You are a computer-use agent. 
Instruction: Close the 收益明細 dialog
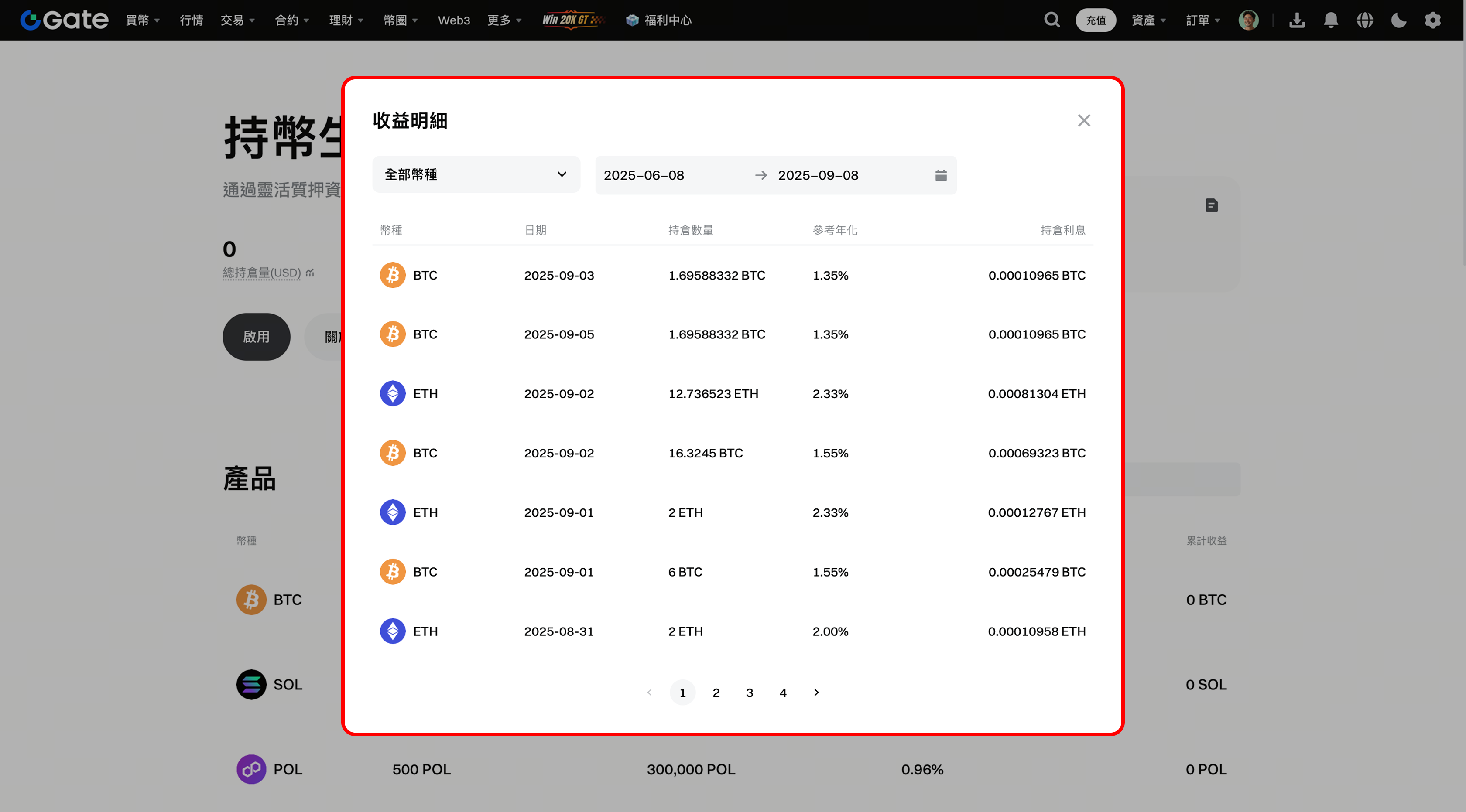point(1083,120)
